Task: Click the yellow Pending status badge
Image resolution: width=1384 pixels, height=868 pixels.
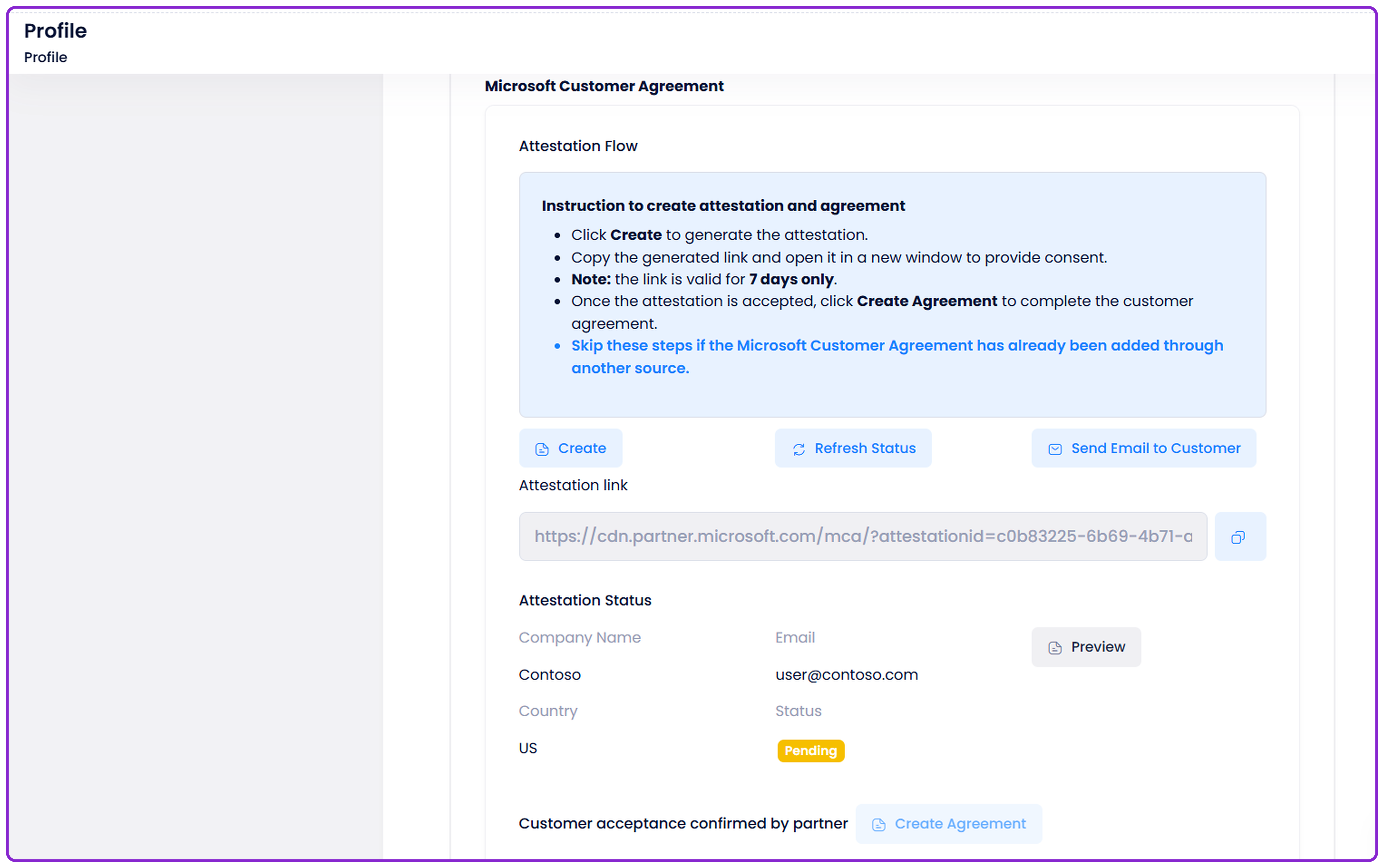Action: 811,751
